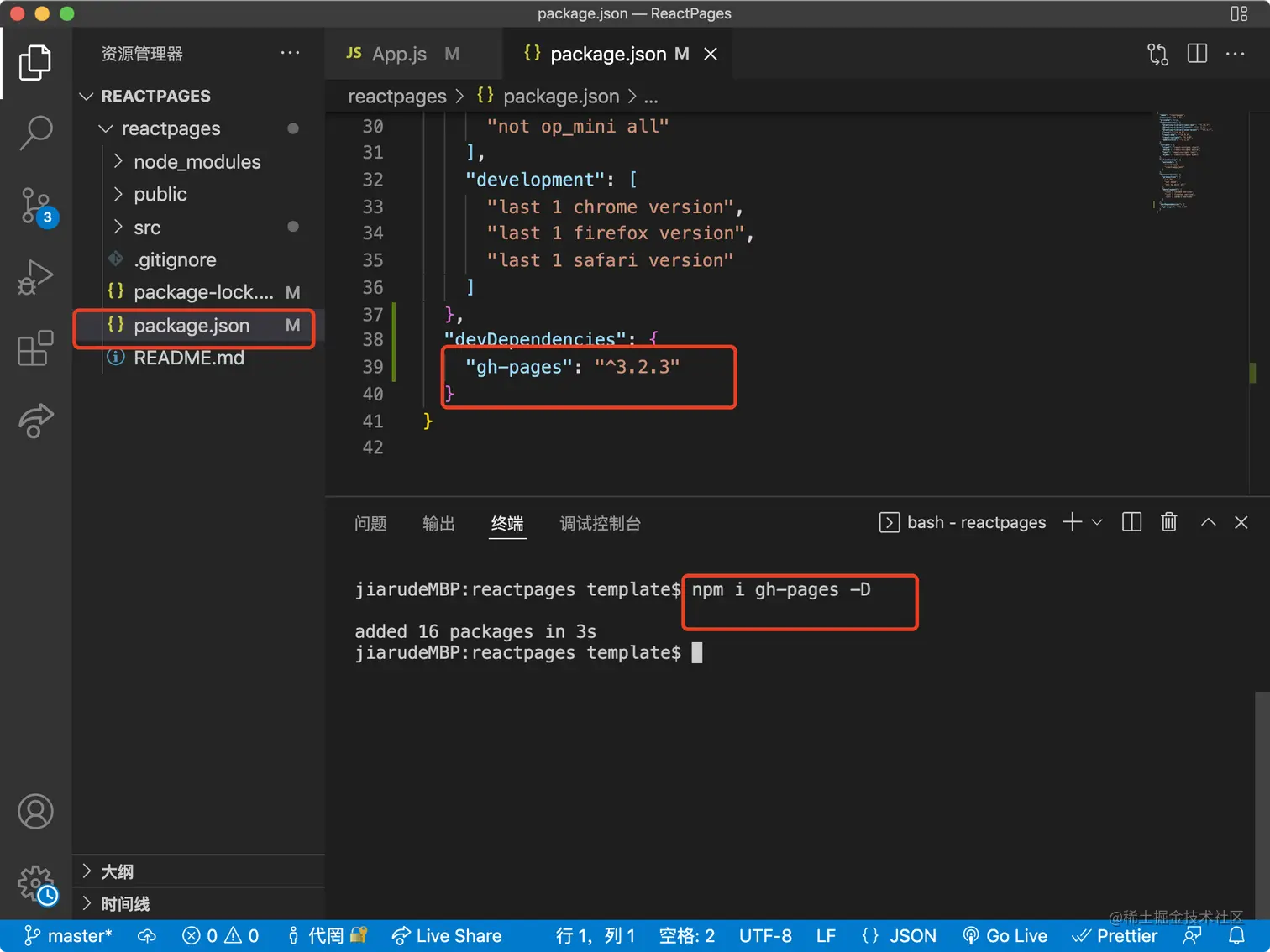Click reactpages breadcrumb segment
Viewport: 1270px width, 952px height.
pyautogui.click(x=397, y=97)
